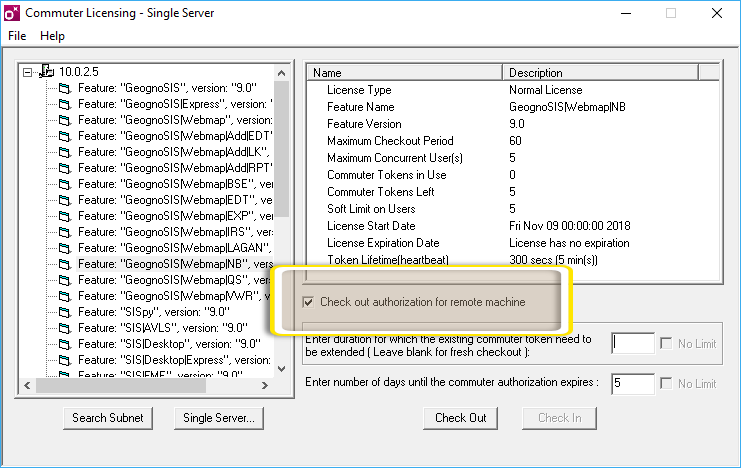Open the File menu
This screenshot has width=741, height=468.
tap(17, 36)
